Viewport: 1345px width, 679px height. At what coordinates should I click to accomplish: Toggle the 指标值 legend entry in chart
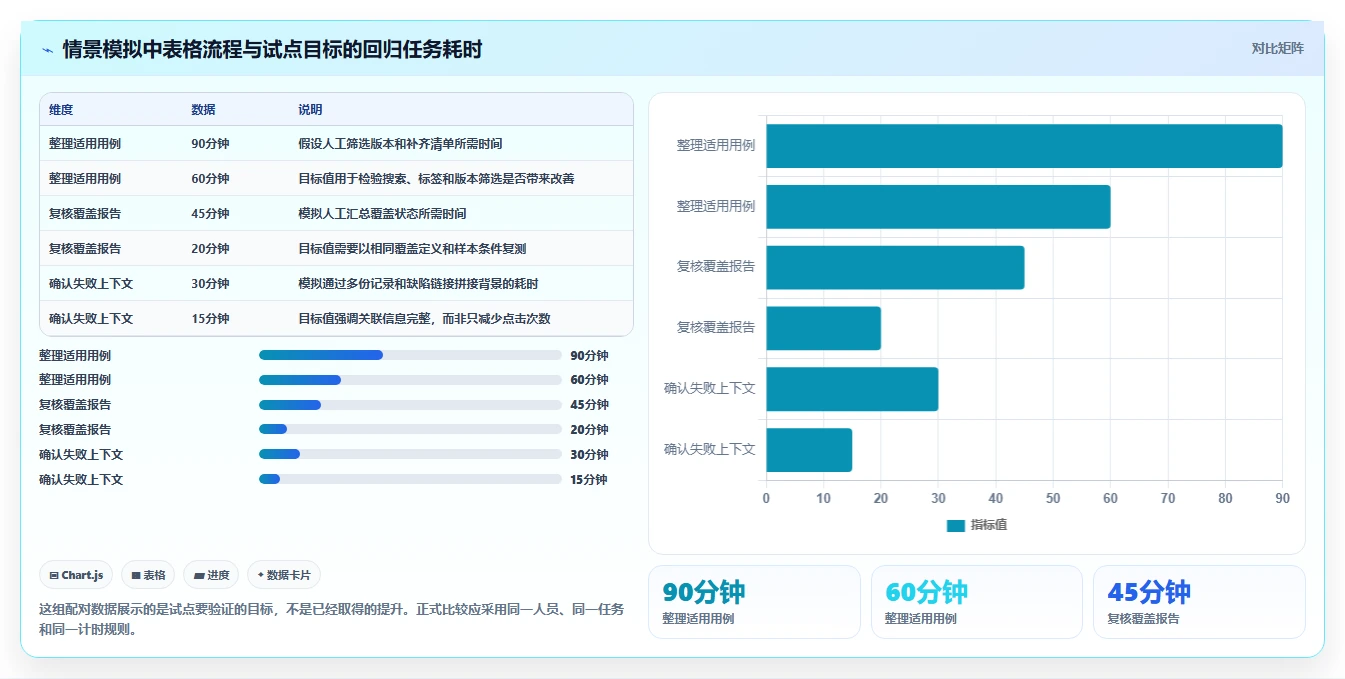977,525
